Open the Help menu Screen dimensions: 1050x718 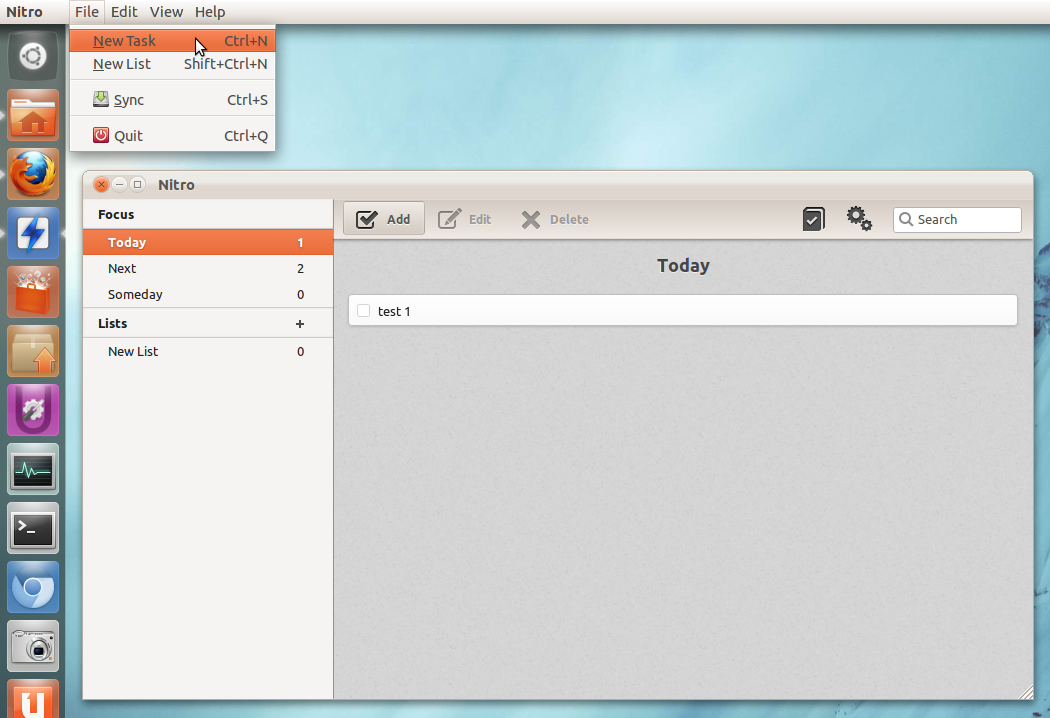(210, 12)
